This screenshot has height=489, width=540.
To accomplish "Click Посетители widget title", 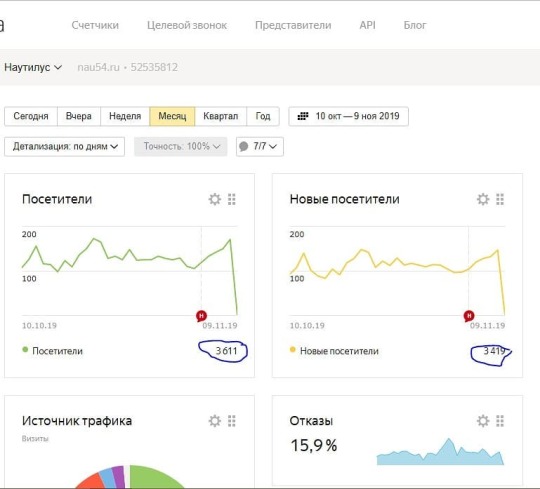I will tap(57, 199).
